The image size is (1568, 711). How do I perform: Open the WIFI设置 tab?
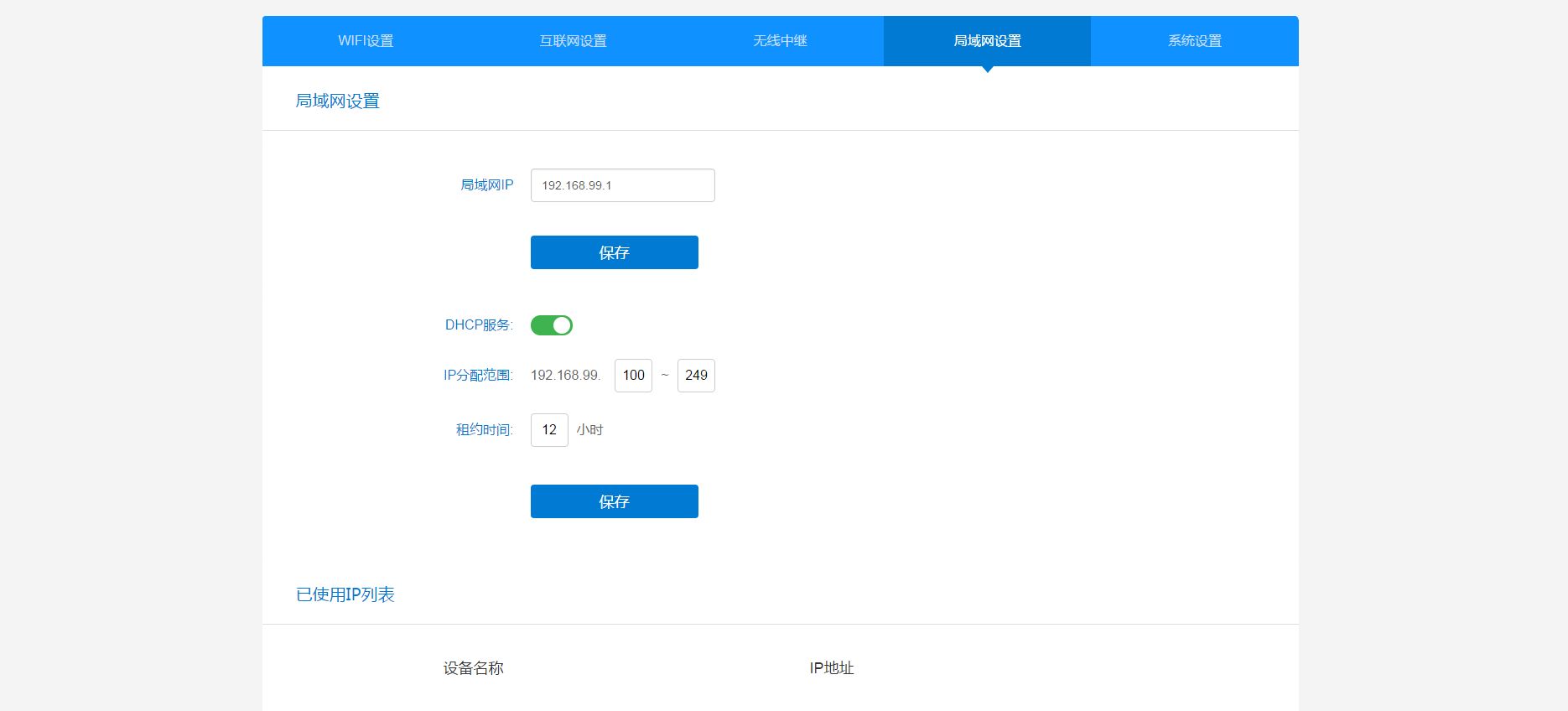(366, 41)
